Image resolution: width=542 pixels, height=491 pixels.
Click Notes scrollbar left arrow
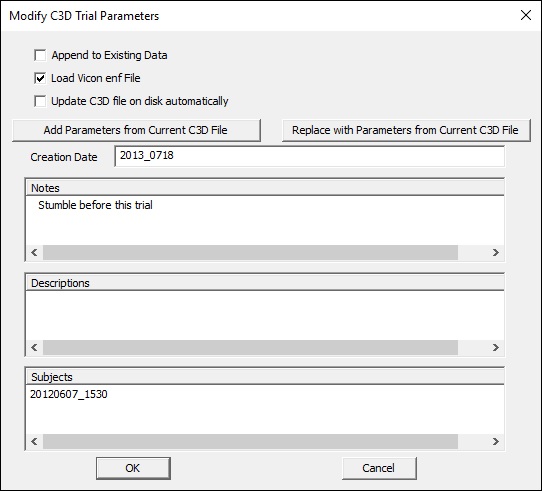pyautogui.click(x=34, y=252)
